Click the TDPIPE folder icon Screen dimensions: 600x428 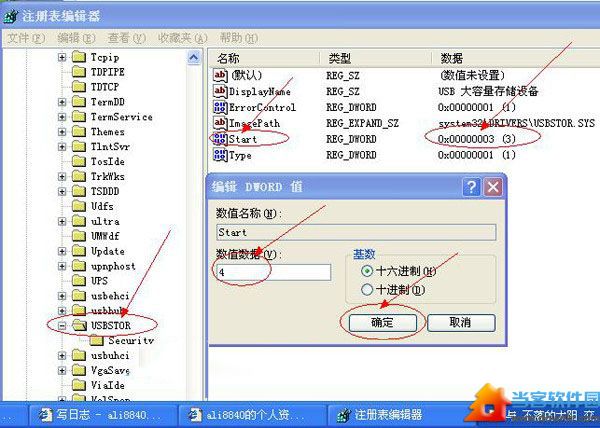click(x=79, y=72)
